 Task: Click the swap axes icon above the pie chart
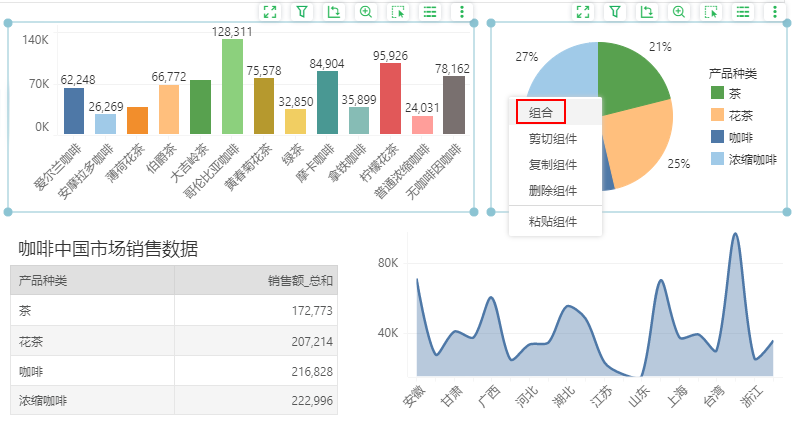(647, 12)
